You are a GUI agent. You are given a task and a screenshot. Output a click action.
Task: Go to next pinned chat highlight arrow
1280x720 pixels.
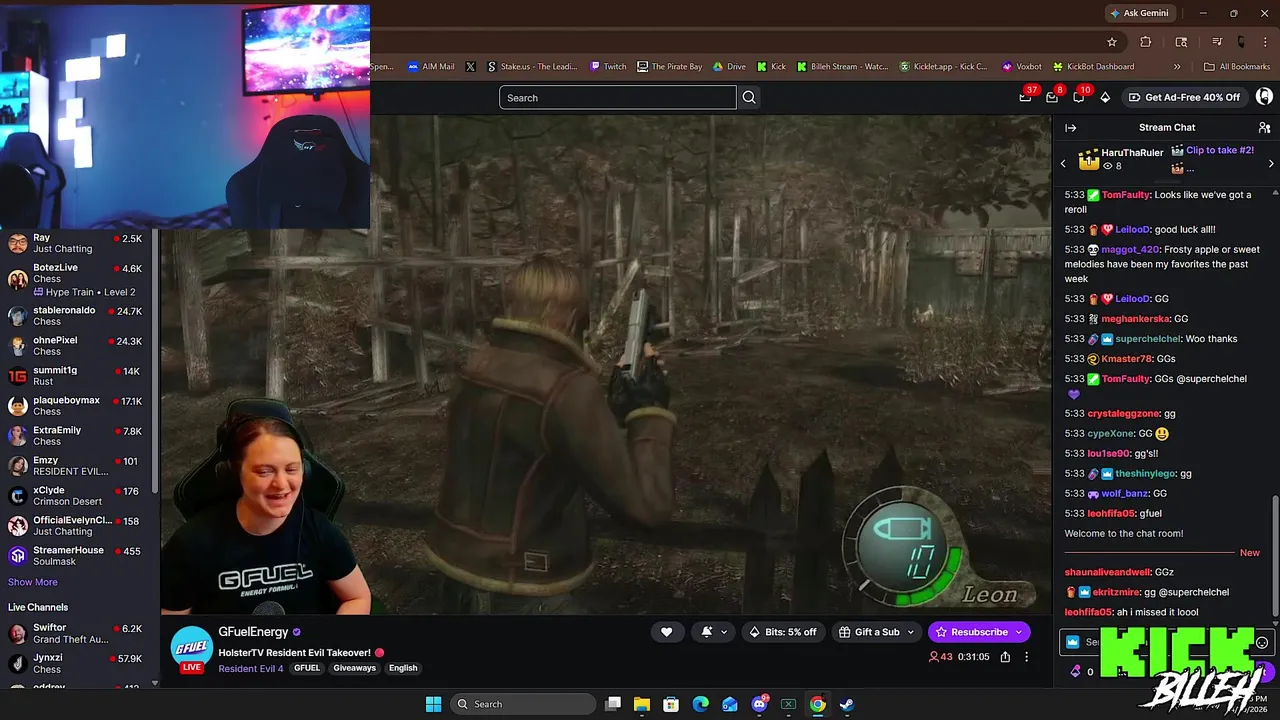pos(1271,163)
